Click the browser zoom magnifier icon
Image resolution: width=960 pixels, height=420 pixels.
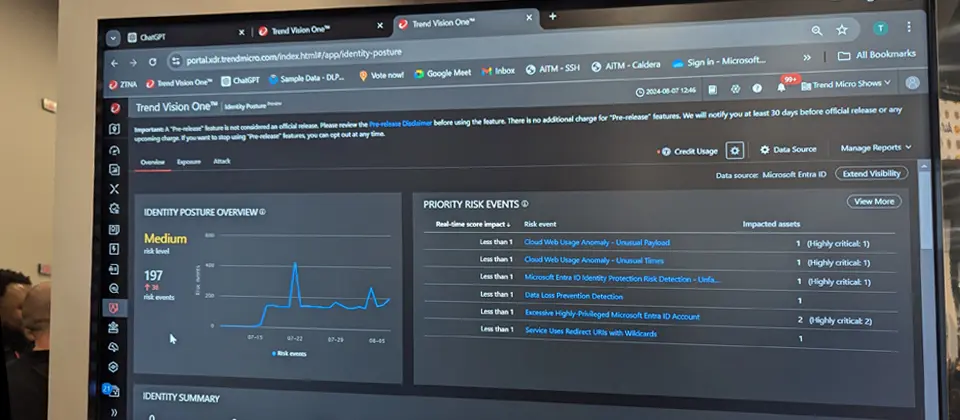point(817,31)
